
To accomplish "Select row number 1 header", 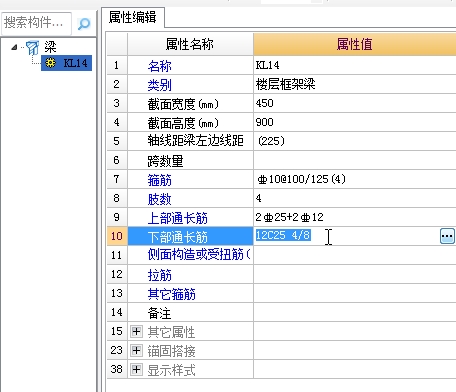I will tap(117, 65).
